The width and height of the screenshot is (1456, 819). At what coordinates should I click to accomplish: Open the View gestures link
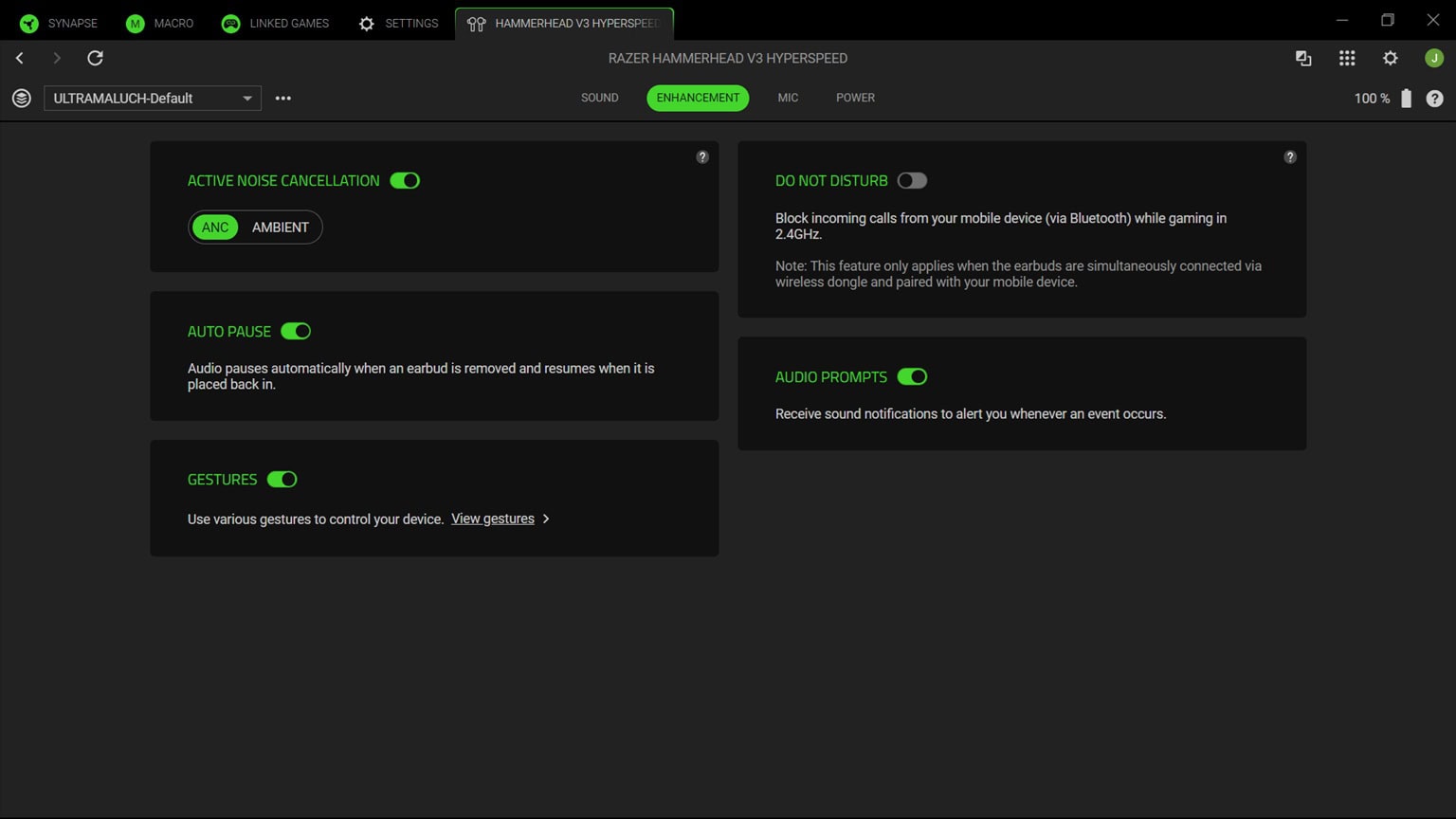(493, 519)
